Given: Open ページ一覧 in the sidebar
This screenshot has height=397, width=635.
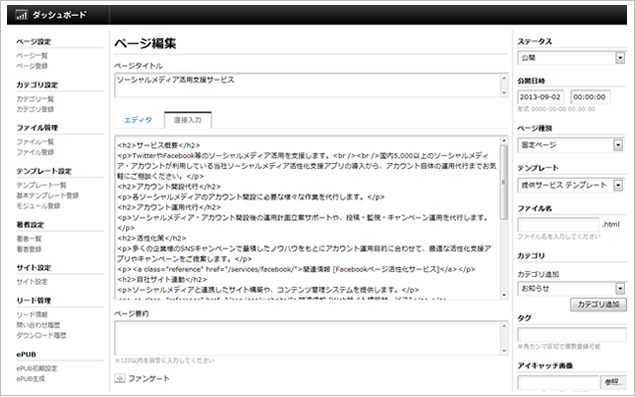Looking at the screenshot, I should [32, 55].
